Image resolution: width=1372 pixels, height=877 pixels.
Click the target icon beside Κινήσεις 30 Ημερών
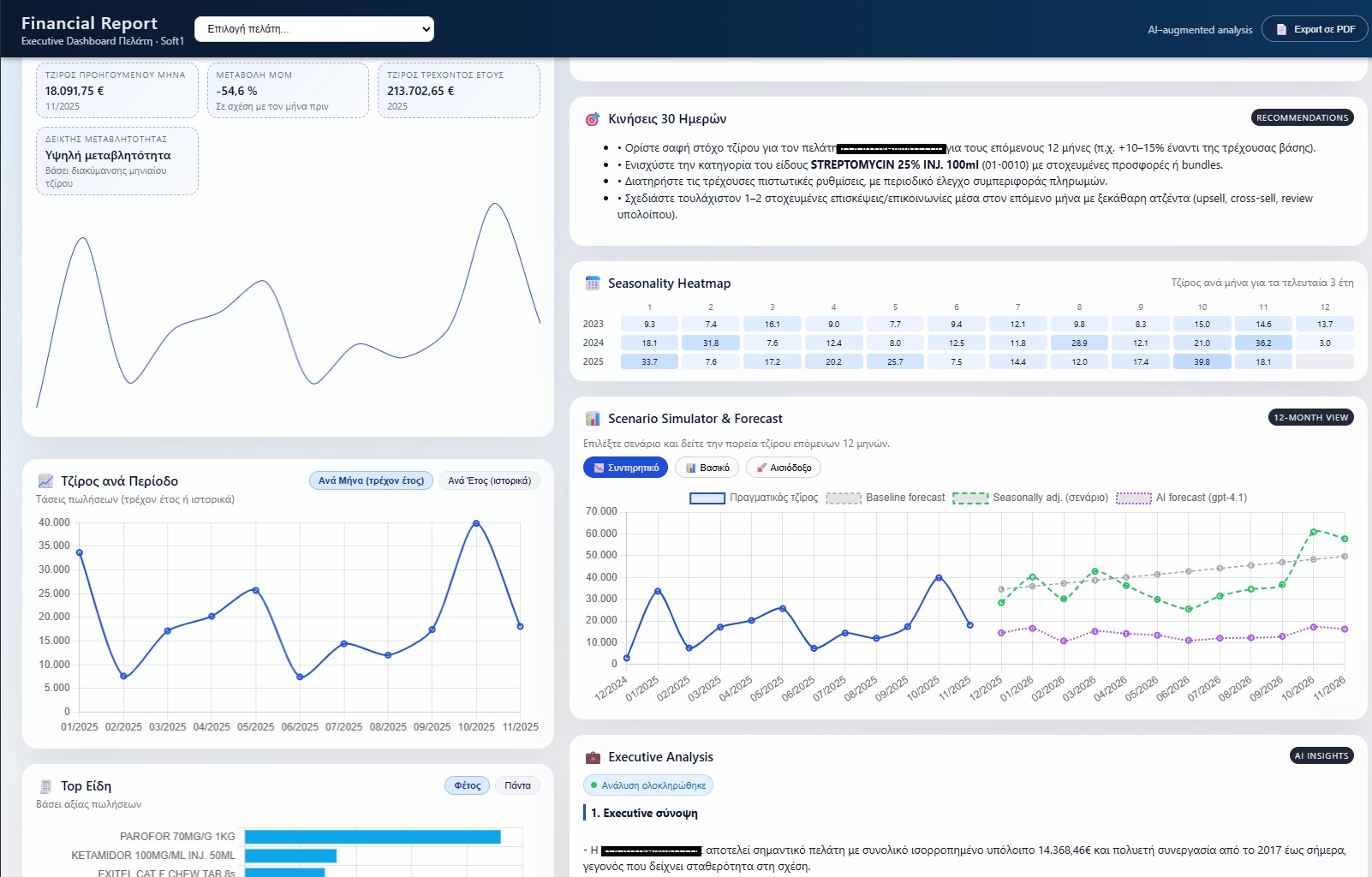pyautogui.click(x=592, y=119)
